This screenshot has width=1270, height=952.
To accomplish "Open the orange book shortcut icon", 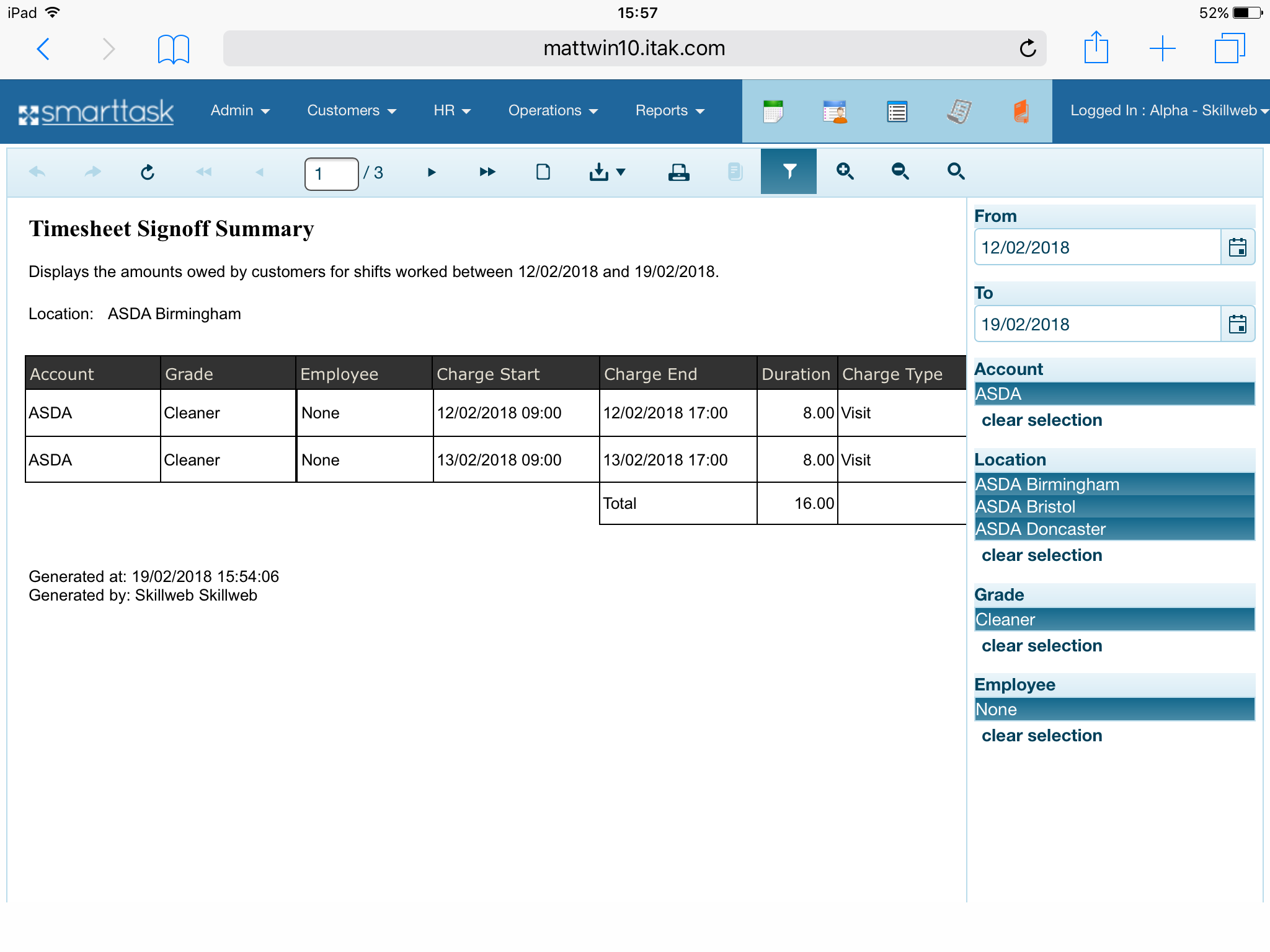I will [x=1021, y=112].
